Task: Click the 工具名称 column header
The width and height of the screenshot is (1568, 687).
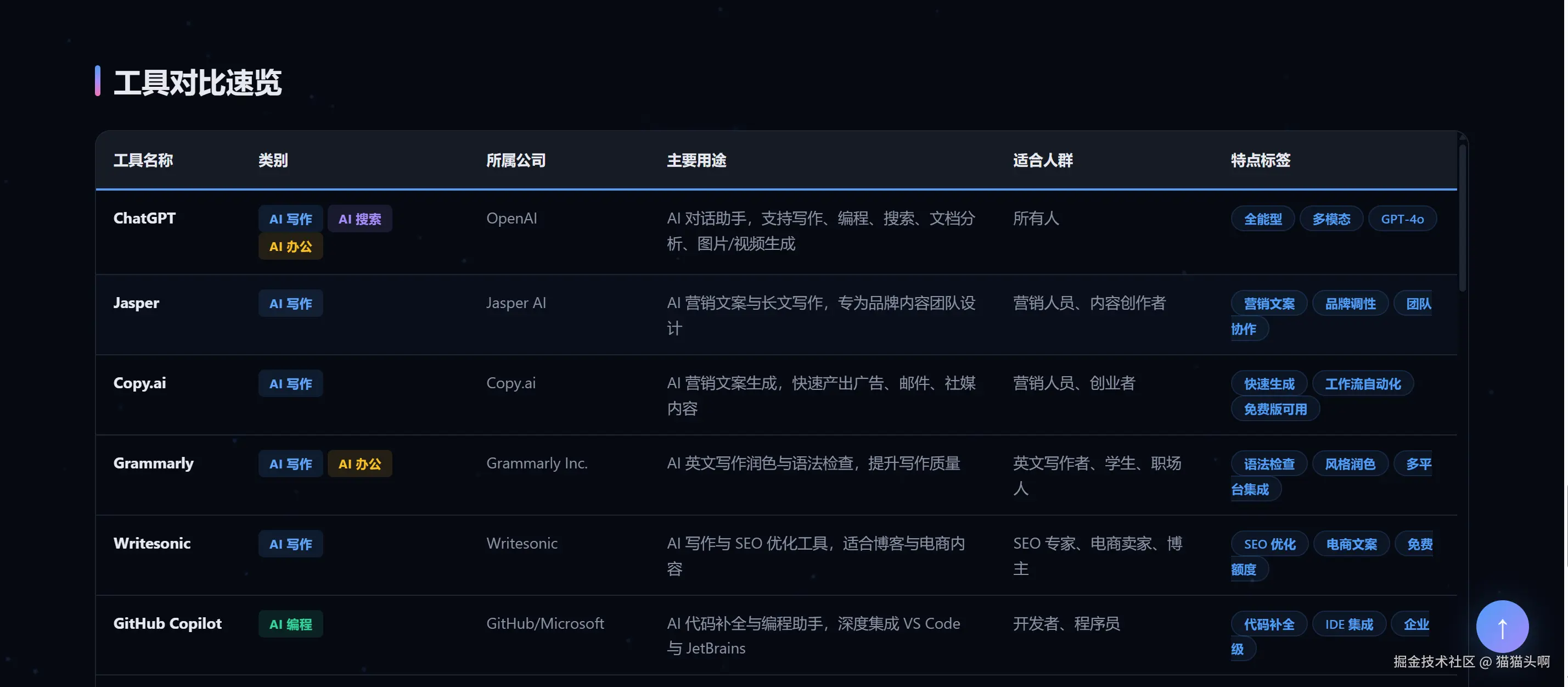Action: click(143, 160)
